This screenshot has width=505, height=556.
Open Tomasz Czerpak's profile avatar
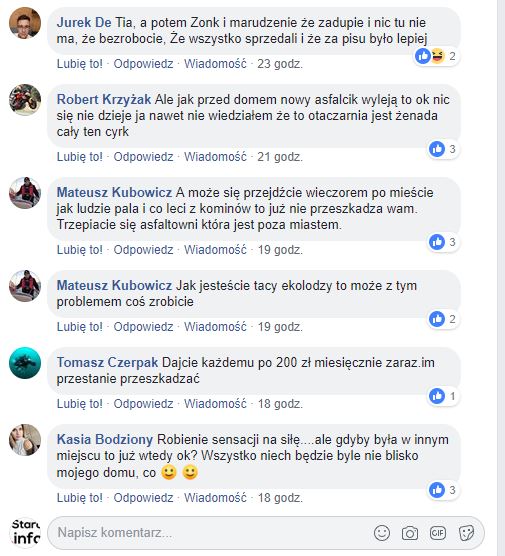tap(25, 363)
